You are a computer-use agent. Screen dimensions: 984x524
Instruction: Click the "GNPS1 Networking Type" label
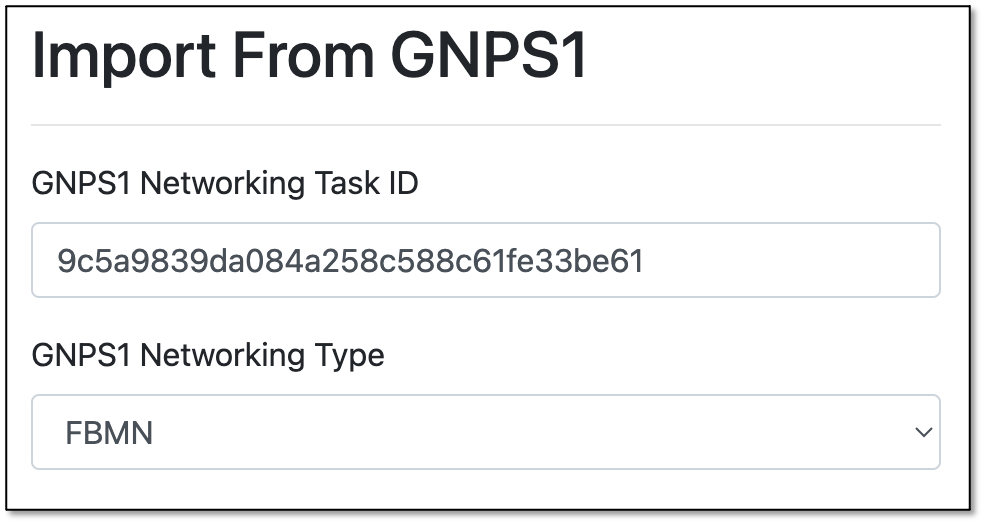pos(208,356)
